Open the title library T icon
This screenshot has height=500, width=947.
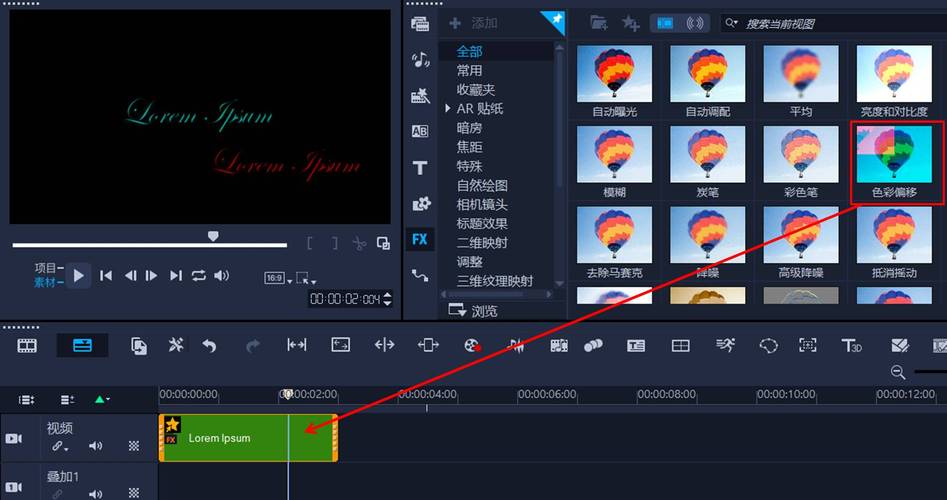click(x=420, y=168)
